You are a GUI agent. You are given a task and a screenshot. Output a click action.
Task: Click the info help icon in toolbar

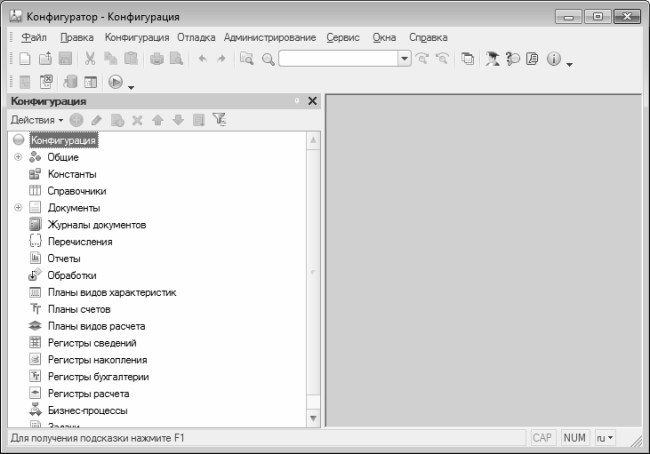[553, 60]
